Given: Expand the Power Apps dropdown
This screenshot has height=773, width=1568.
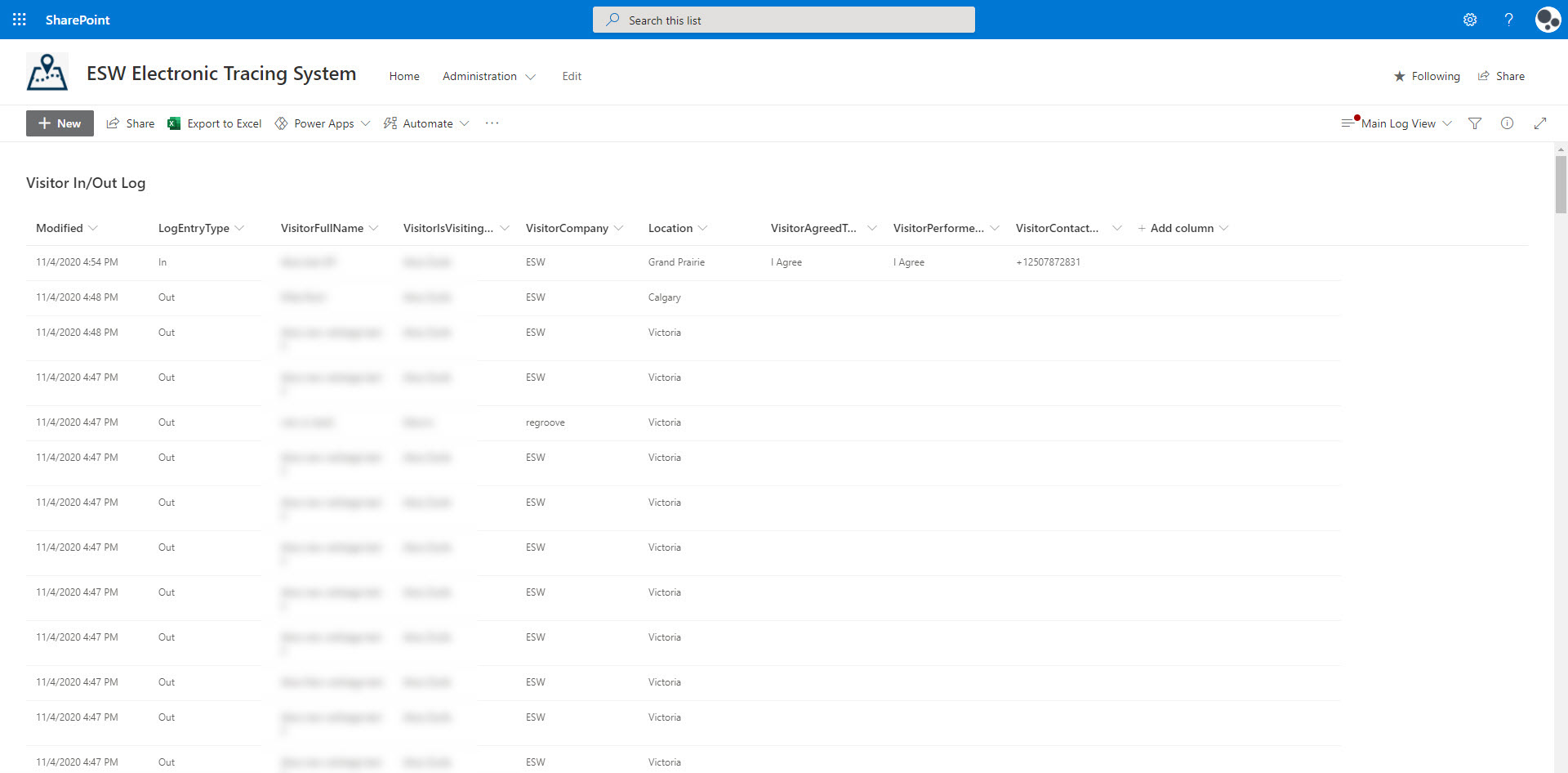Looking at the screenshot, I should pyautogui.click(x=323, y=123).
